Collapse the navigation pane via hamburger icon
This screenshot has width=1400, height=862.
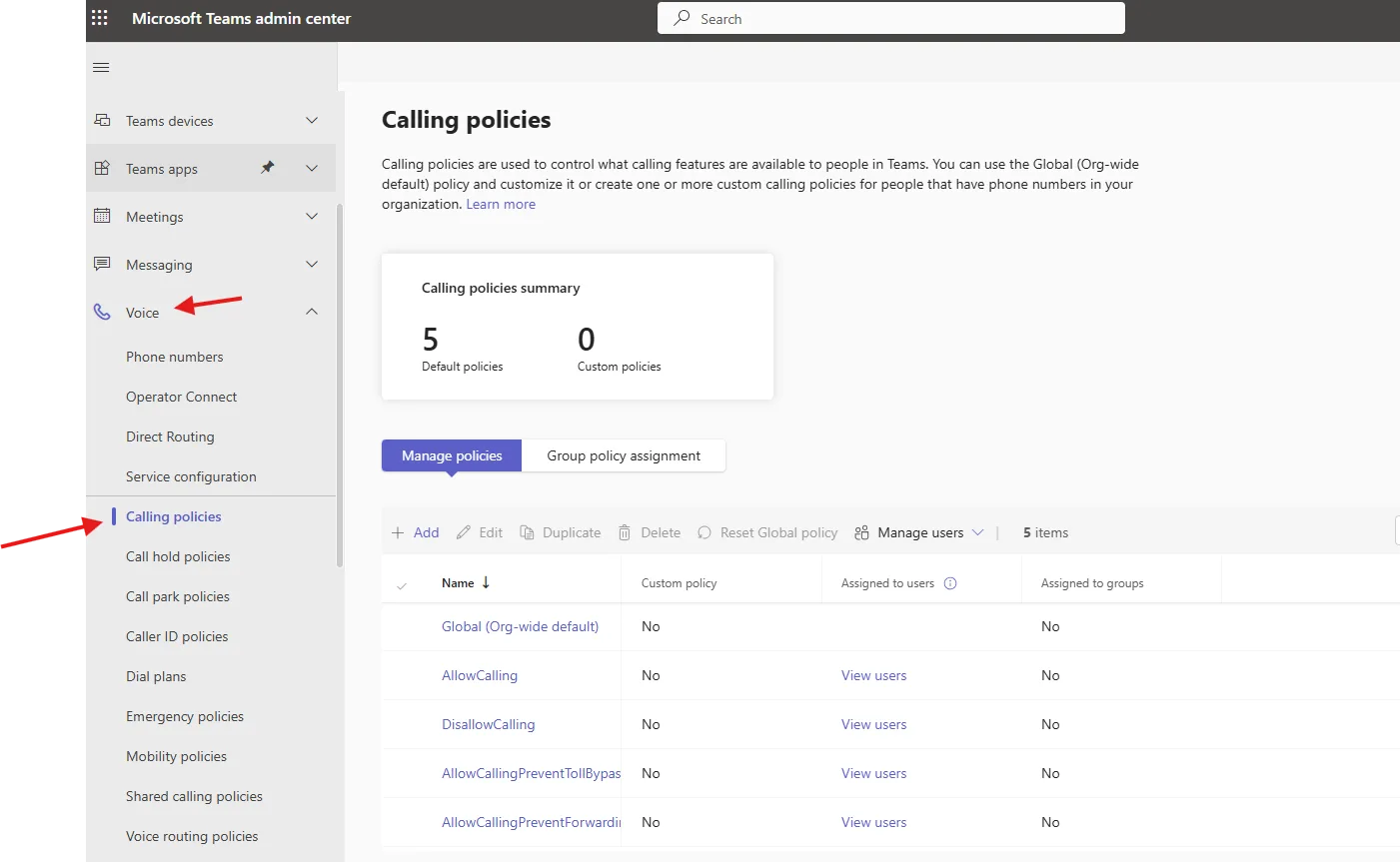[x=100, y=67]
